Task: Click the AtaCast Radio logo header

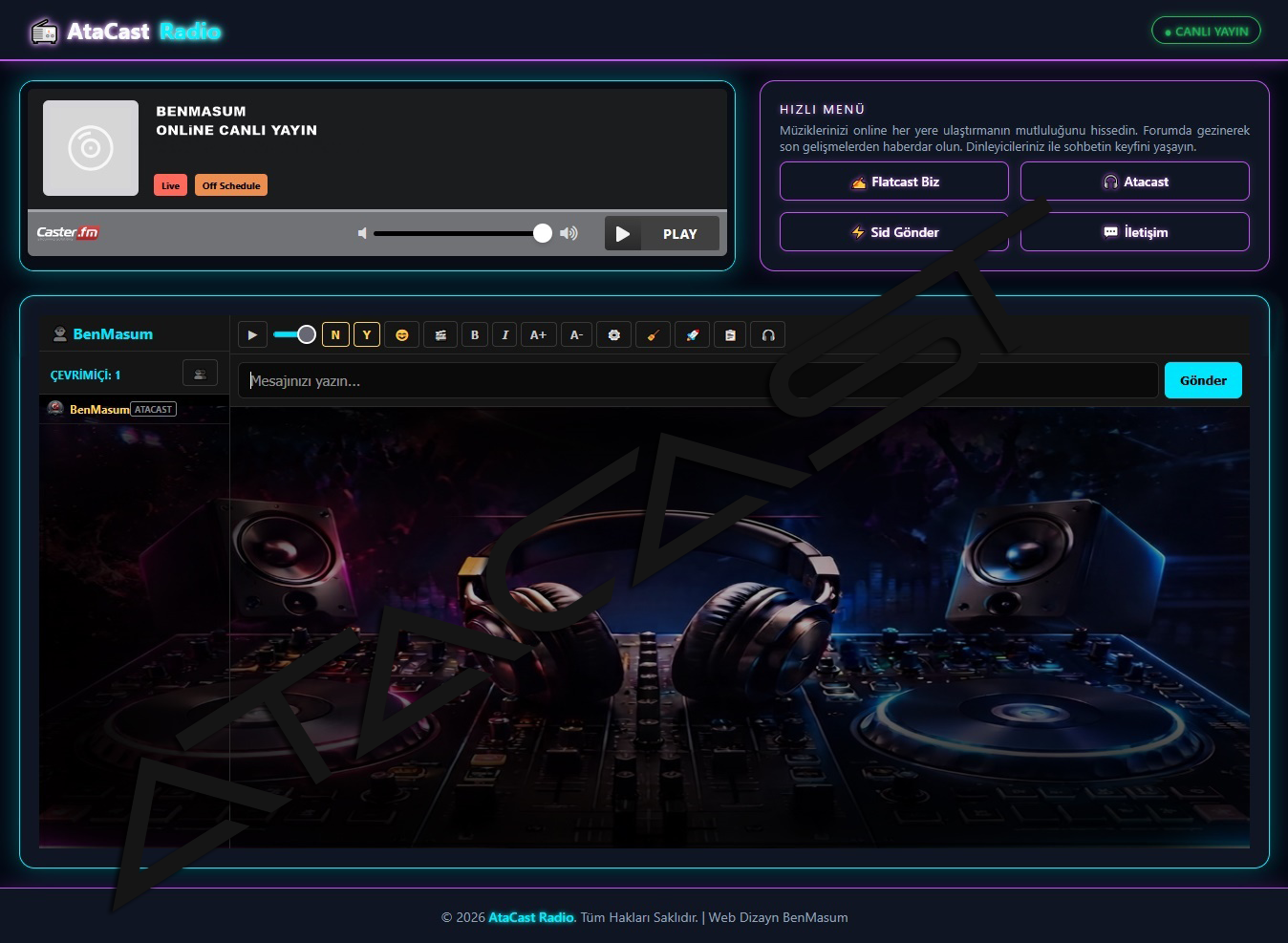Action: [143, 32]
